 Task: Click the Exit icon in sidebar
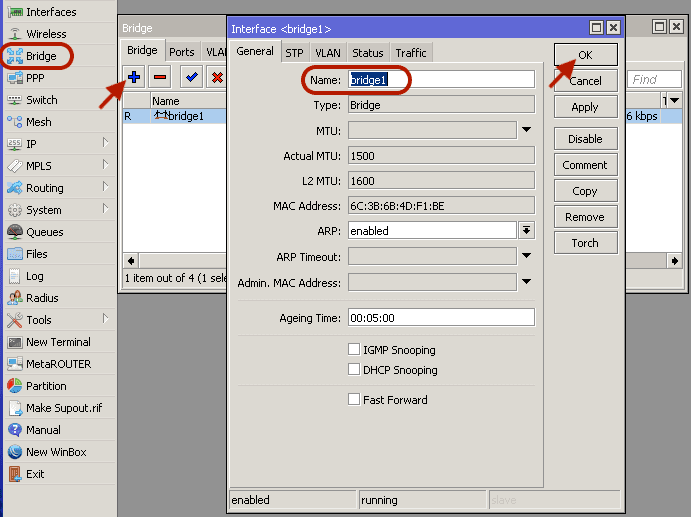tap(15, 474)
